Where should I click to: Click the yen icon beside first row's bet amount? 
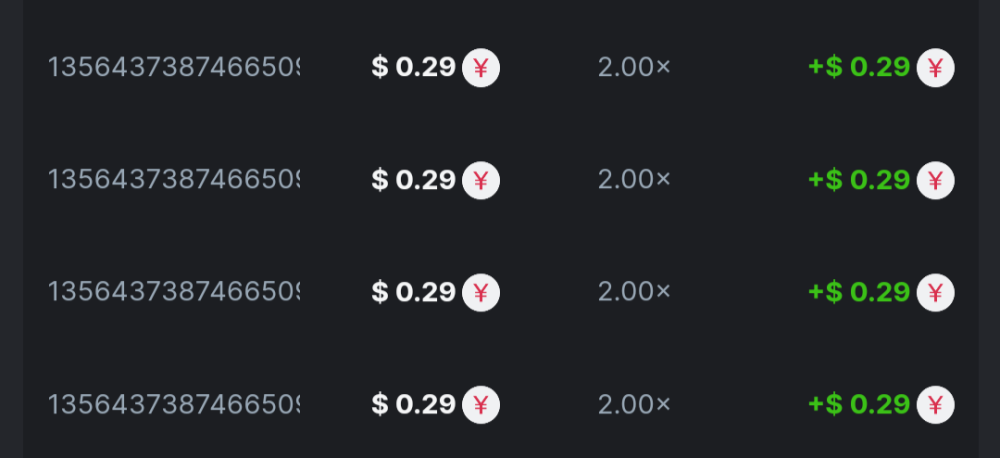(x=480, y=68)
